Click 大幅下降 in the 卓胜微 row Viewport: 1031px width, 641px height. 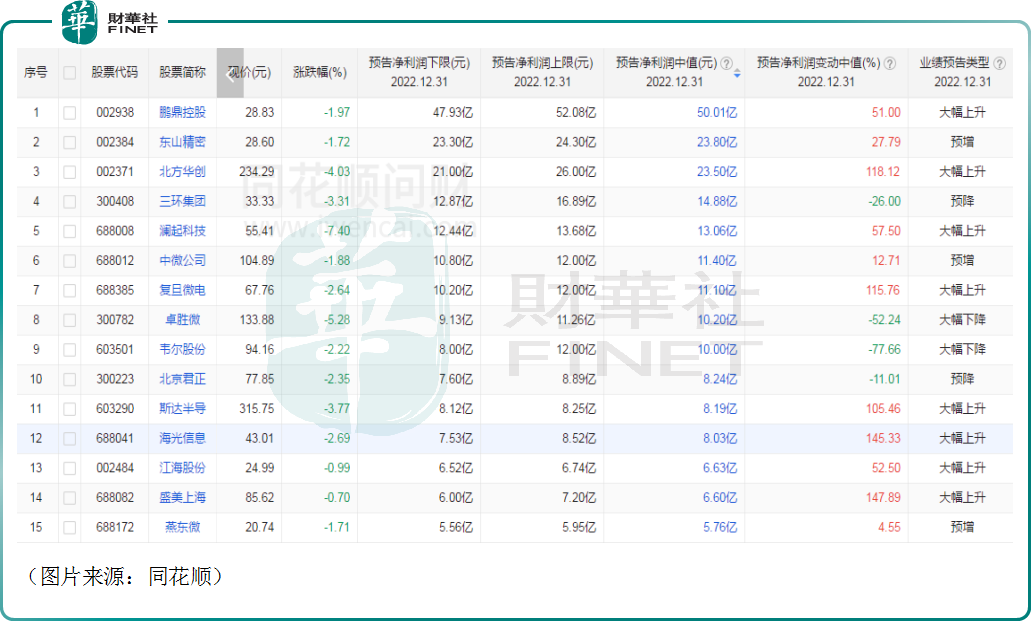pos(962,320)
